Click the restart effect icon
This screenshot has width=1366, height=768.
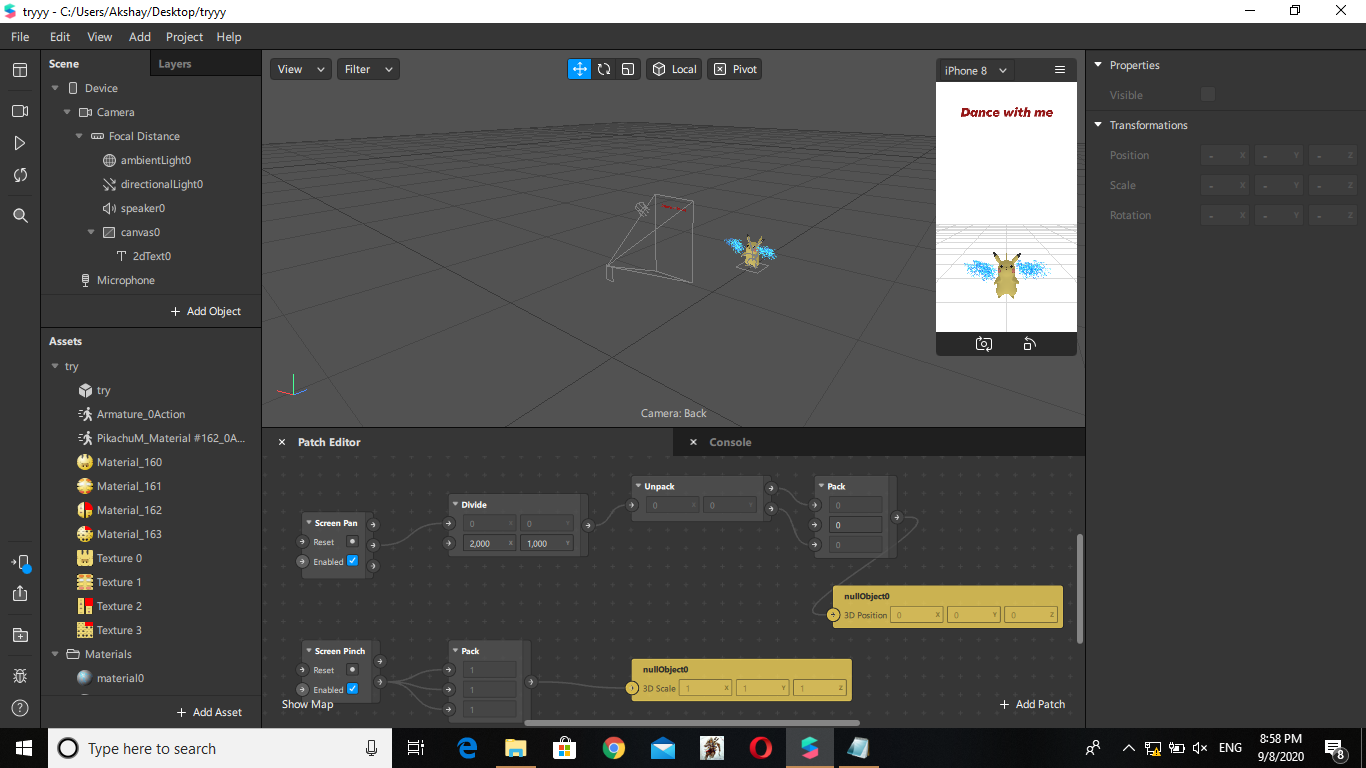coord(20,175)
